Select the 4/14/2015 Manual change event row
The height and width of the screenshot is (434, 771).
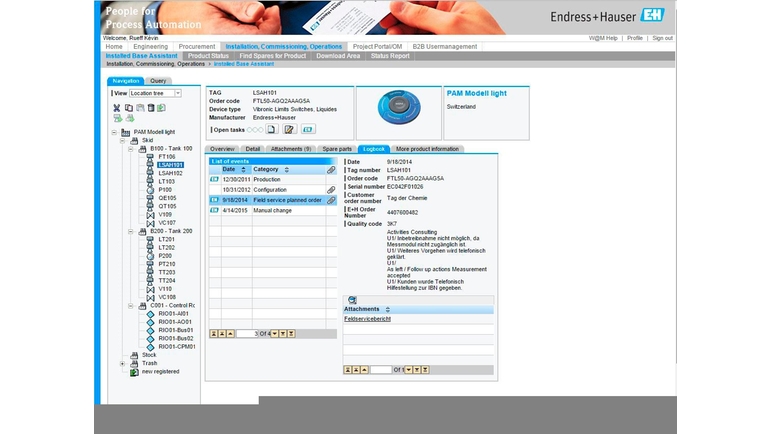pyautogui.click(x=273, y=210)
